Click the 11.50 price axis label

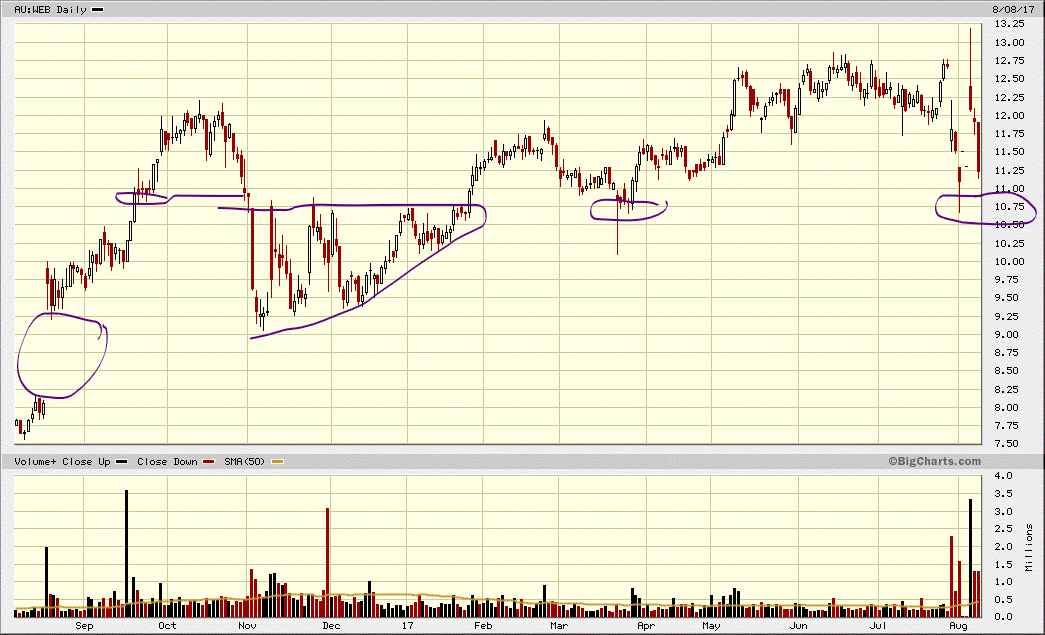[x=1009, y=151]
